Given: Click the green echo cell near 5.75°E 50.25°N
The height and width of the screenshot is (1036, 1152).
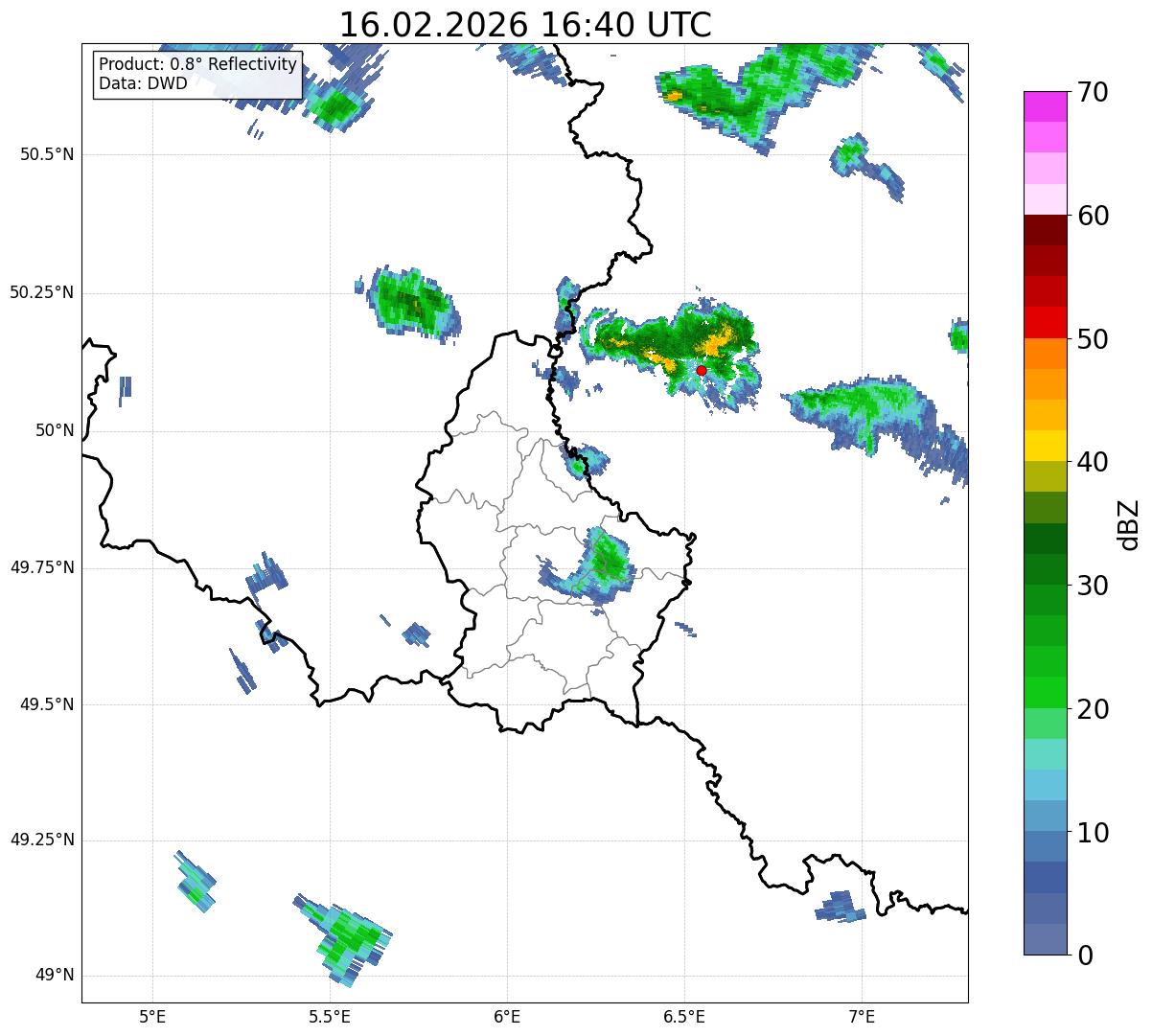Looking at the screenshot, I should [414, 302].
